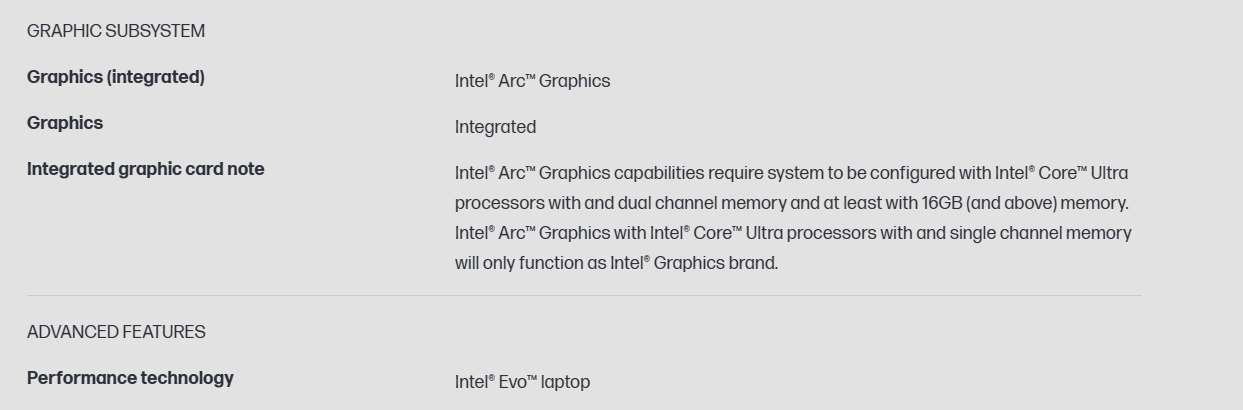The width and height of the screenshot is (1243, 410).
Task: Click the 'Performance technology' label
Action: (130, 378)
